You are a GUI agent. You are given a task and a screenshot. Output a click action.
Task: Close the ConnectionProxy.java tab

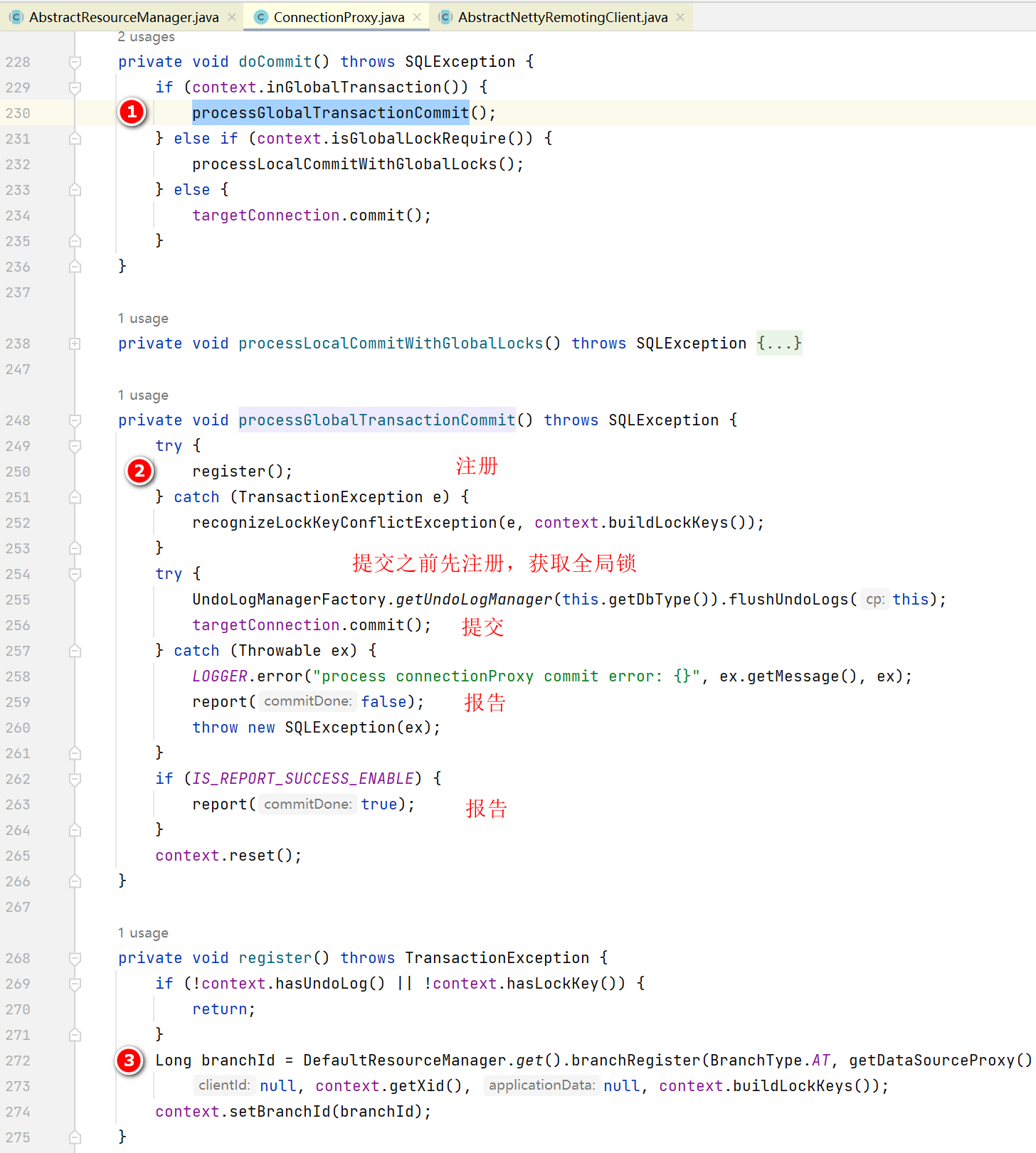(x=417, y=17)
